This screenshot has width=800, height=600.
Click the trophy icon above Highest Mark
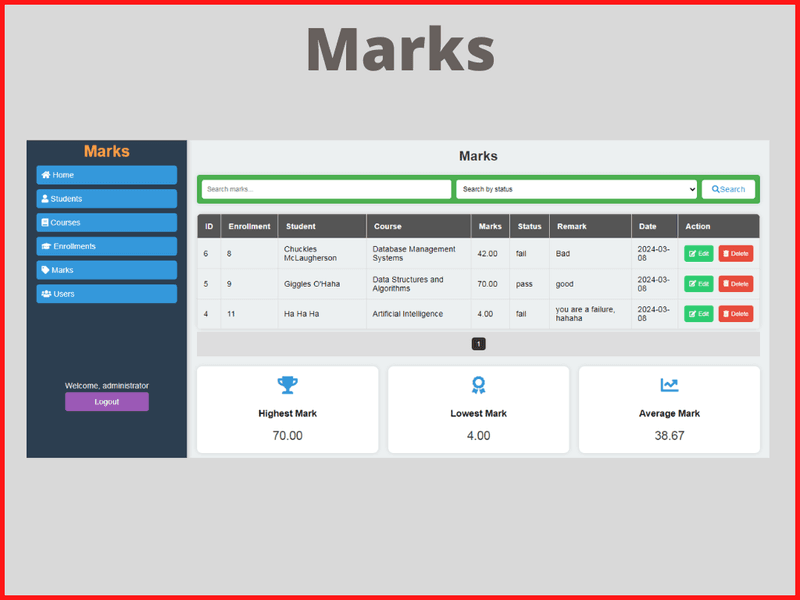point(288,385)
